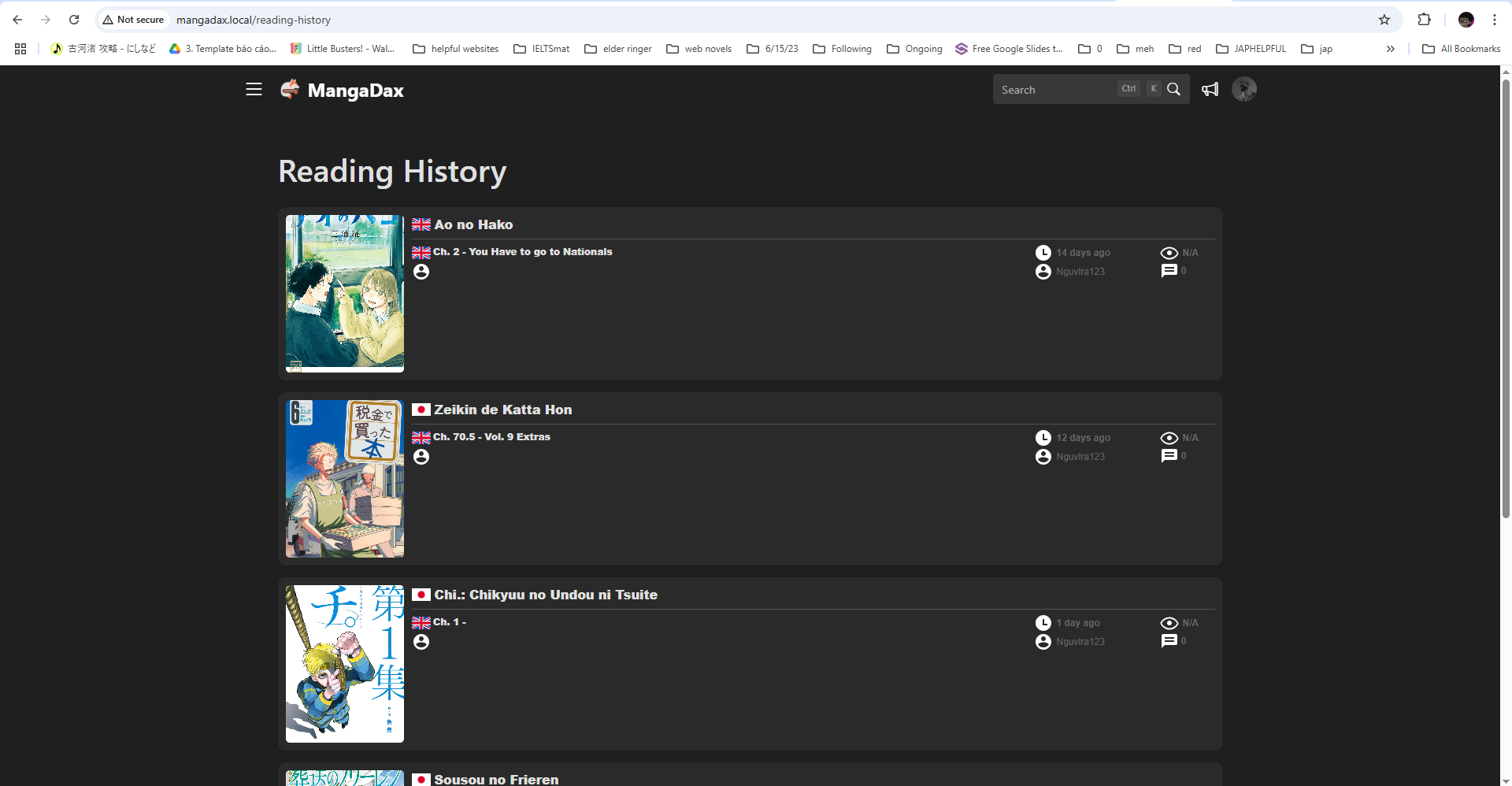Click group icon under Ao no Hako chapter
This screenshot has width=1512, height=786.
tap(421, 272)
